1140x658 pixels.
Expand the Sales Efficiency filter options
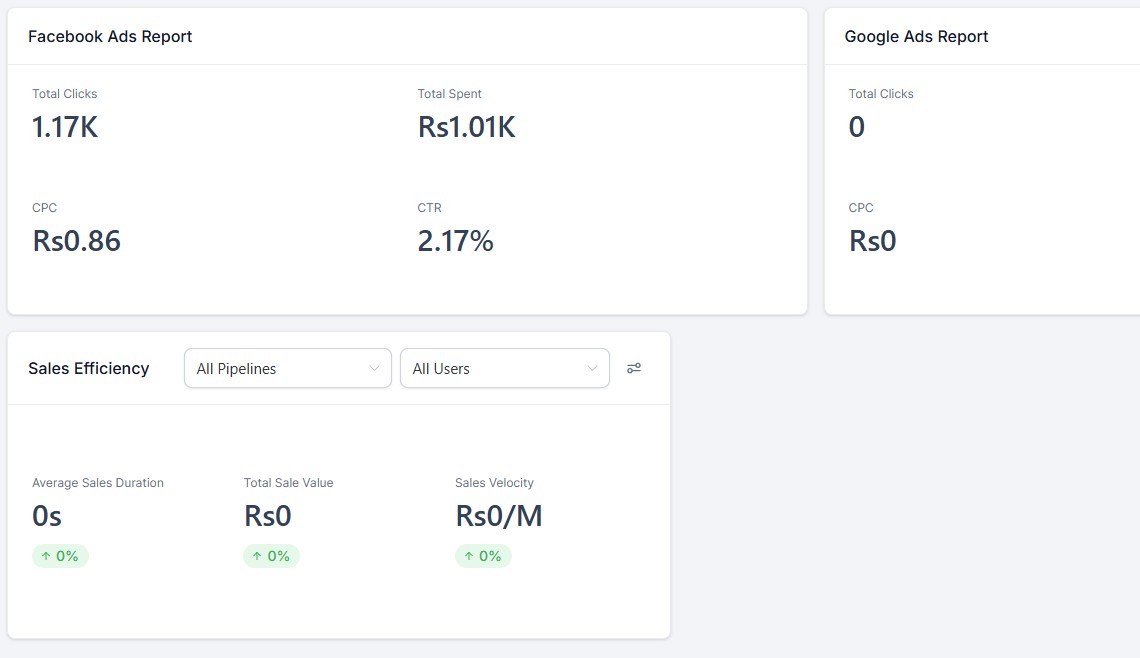click(634, 368)
